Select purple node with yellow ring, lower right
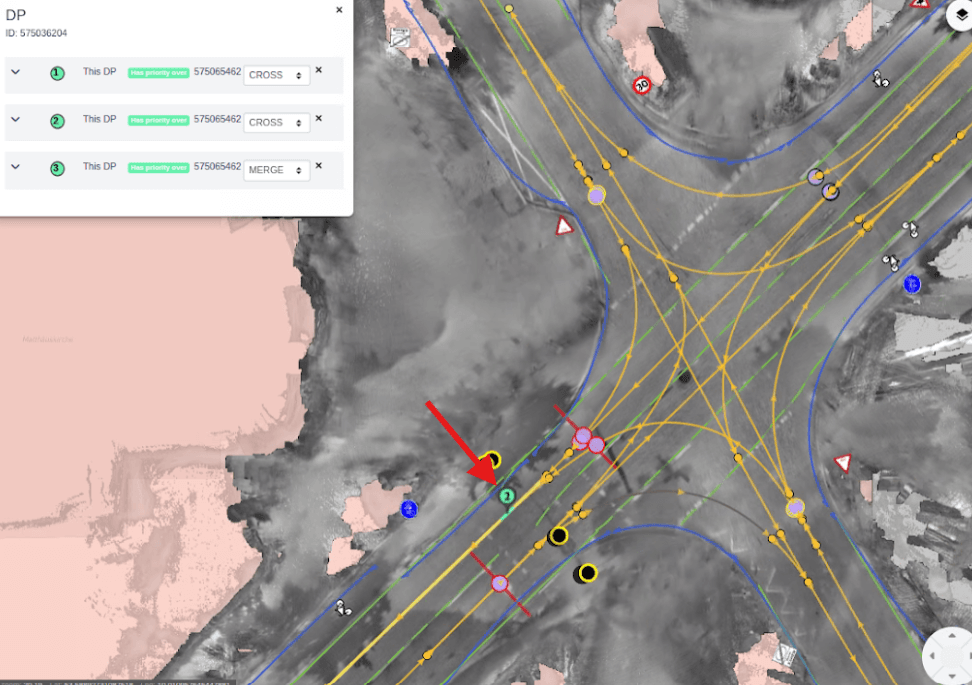The height and width of the screenshot is (685, 972). pos(795,508)
